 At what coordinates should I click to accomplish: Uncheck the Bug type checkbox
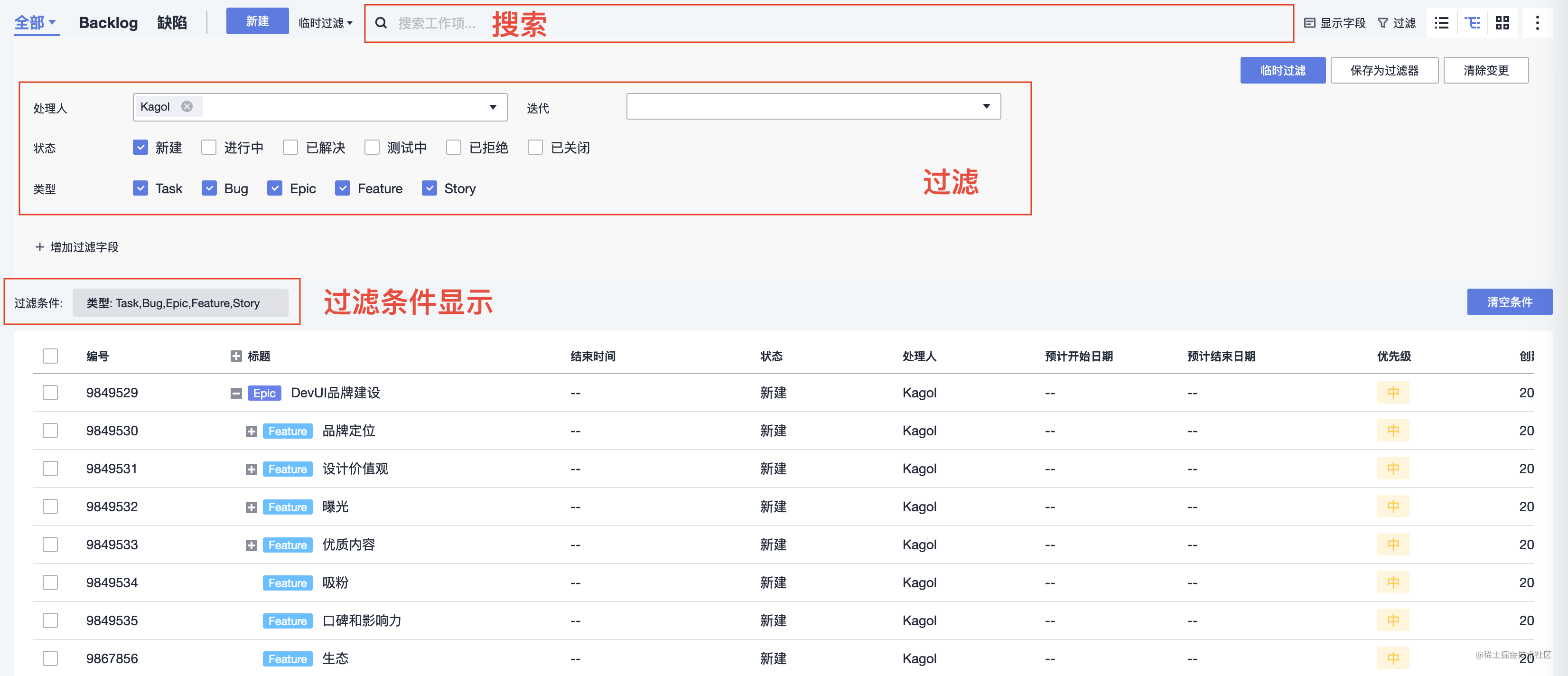(x=209, y=188)
